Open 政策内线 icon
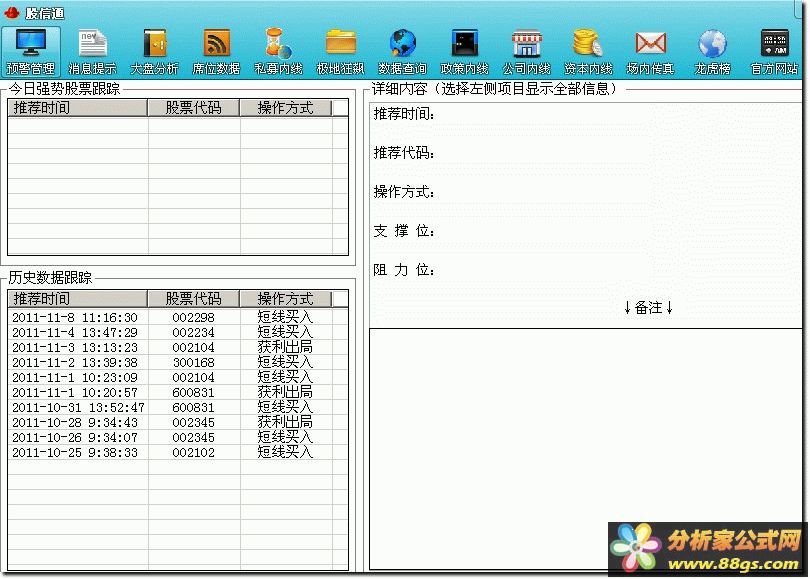The width and height of the screenshot is (810, 579). [x=464, y=51]
